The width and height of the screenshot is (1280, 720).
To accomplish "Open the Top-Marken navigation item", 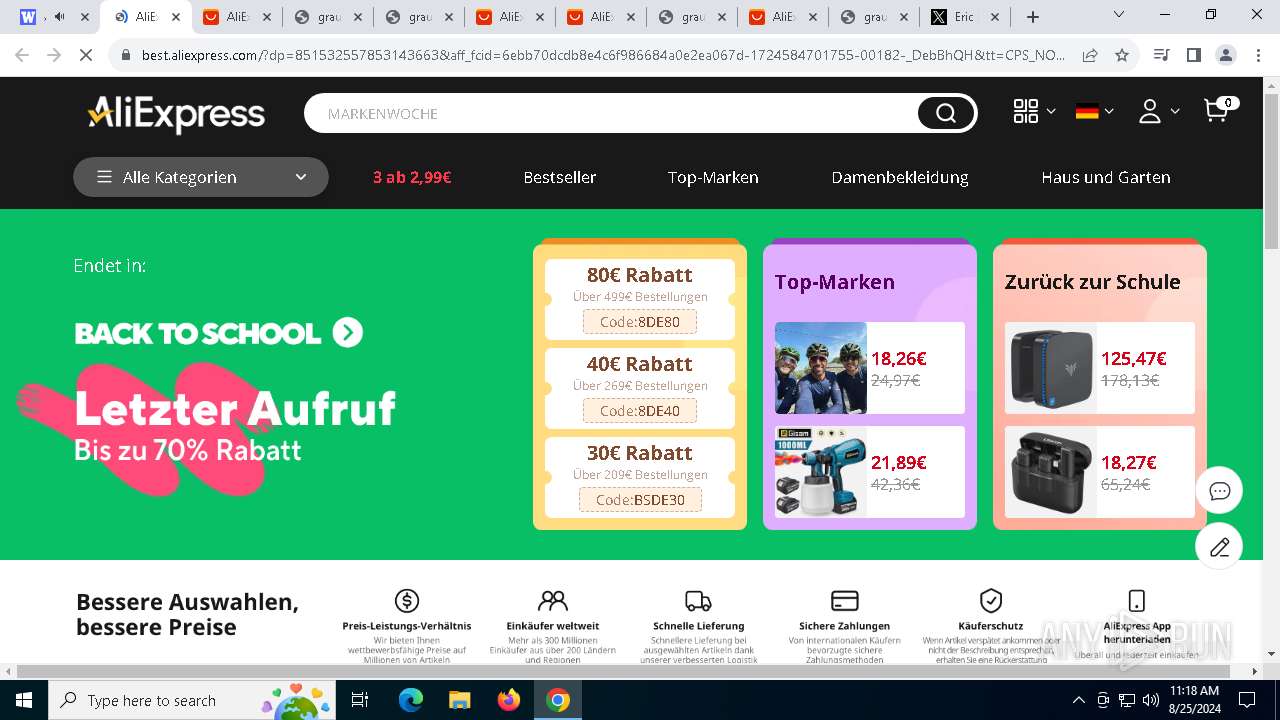I will coord(713,177).
